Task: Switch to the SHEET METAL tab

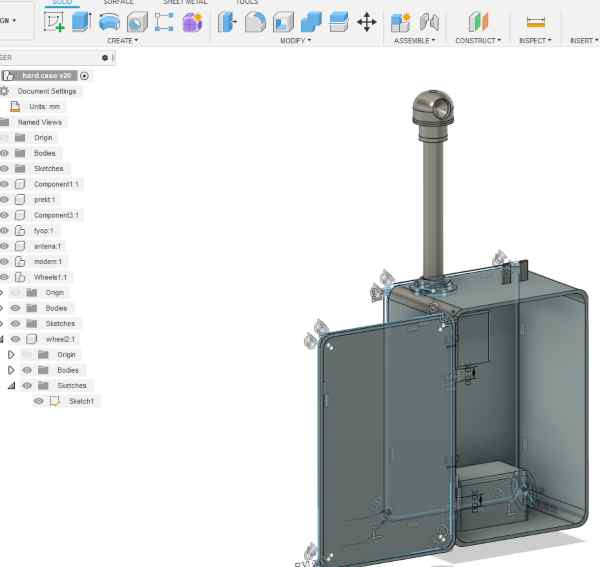Action: [185, 2]
